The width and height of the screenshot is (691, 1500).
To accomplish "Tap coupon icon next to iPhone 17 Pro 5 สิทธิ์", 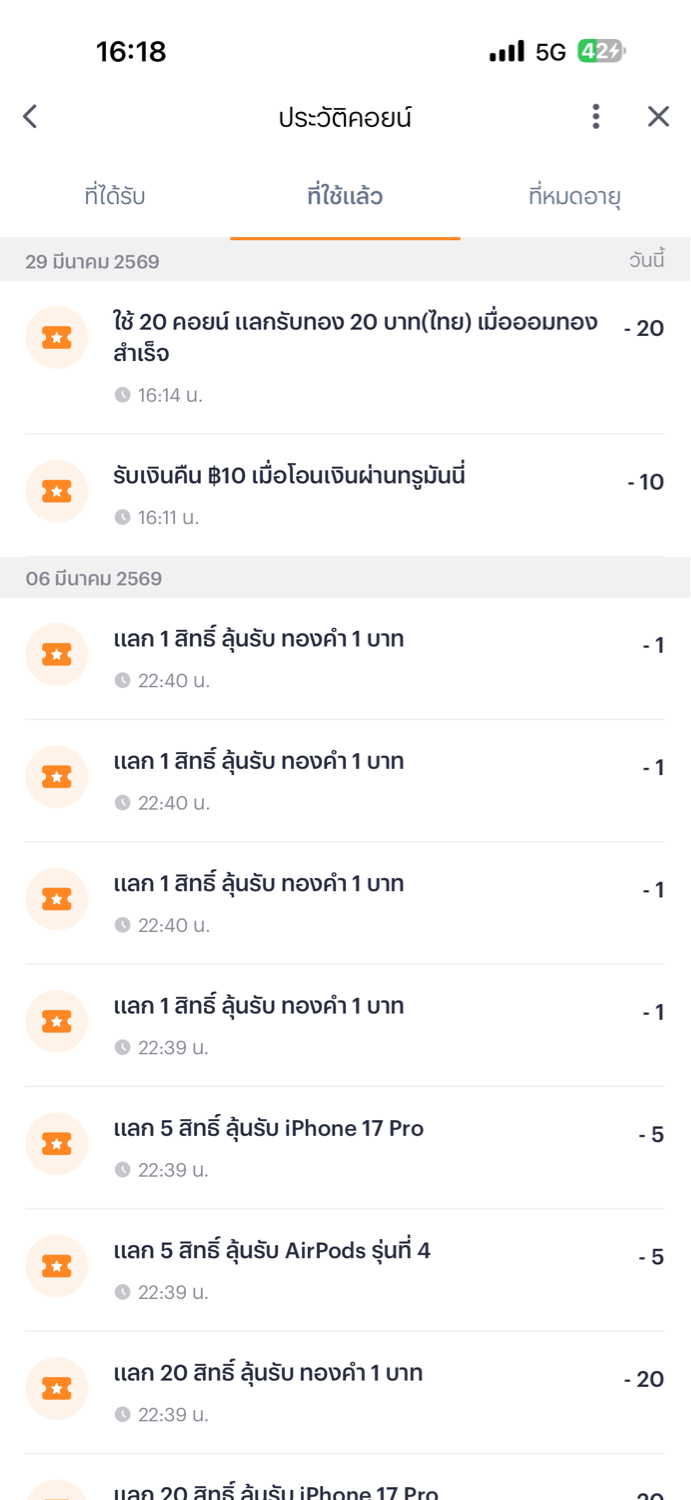I will point(56,1143).
